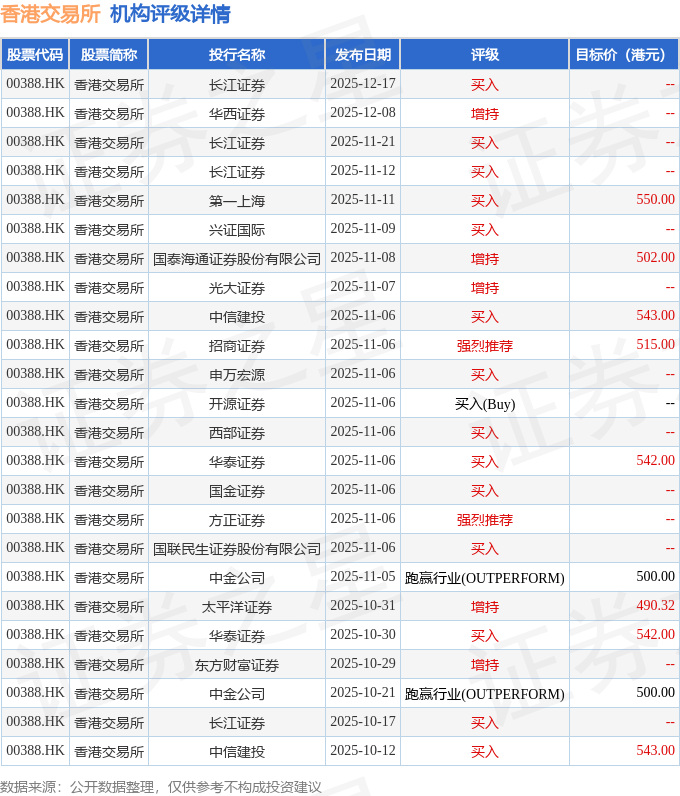Click the 太平洋证券 broker name
This screenshot has width=680, height=796.
click(x=237, y=607)
